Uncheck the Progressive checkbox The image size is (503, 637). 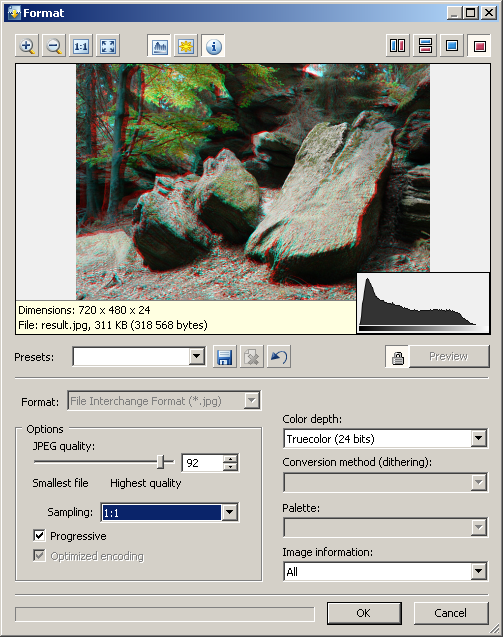(39, 535)
